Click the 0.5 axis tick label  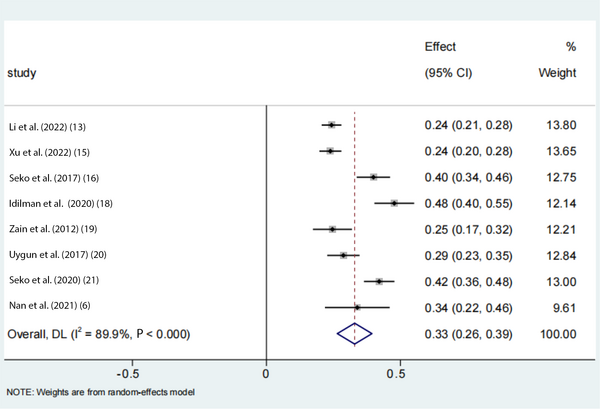(x=396, y=374)
